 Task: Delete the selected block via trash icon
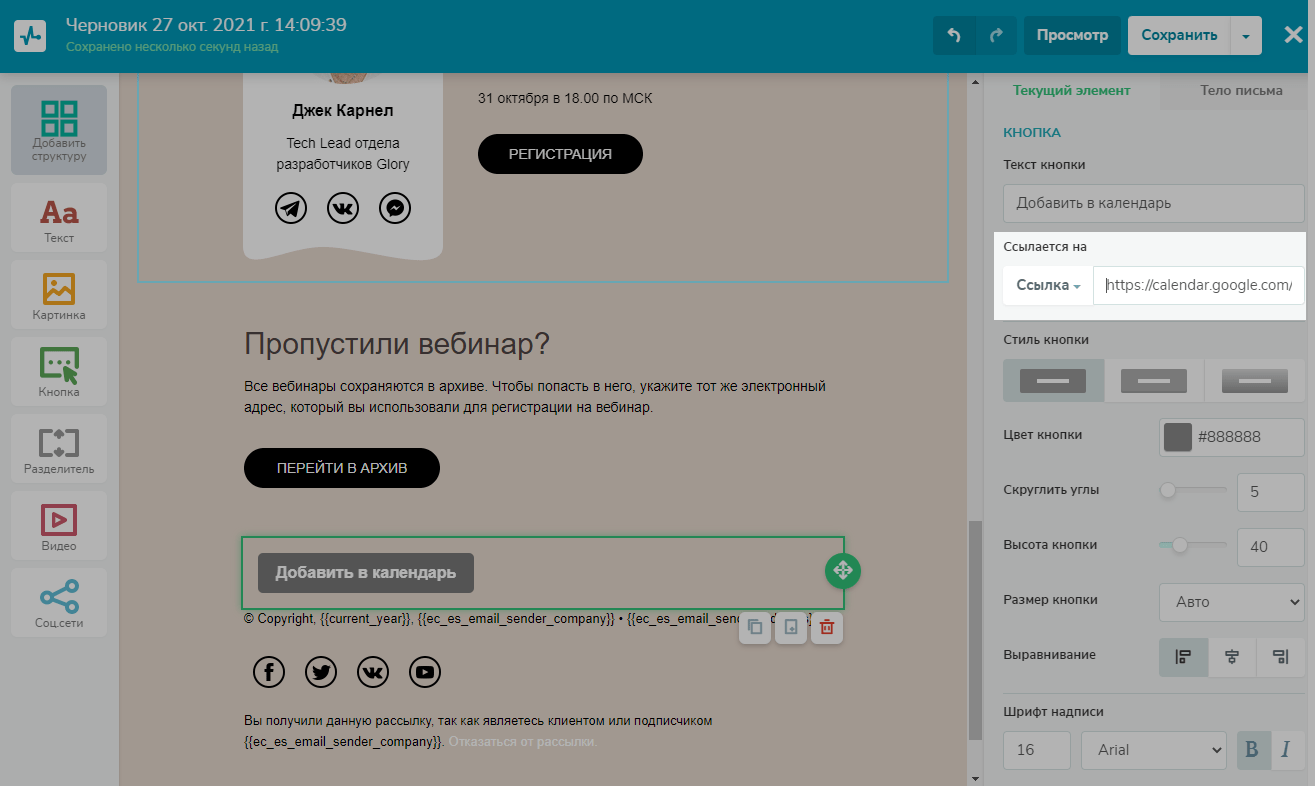[x=827, y=627]
